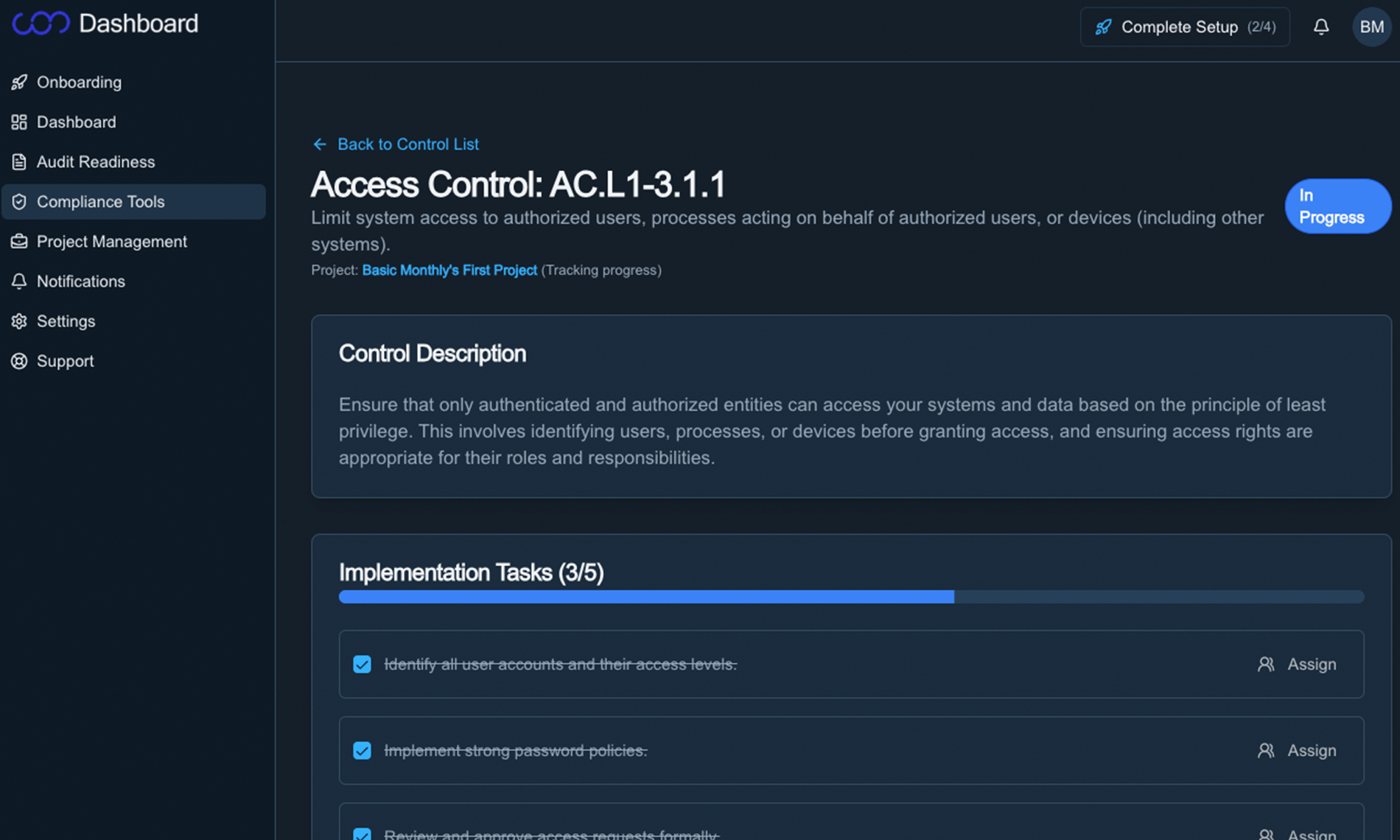Select Dashboard in the sidebar menu
The image size is (1400, 840).
(x=76, y=122)
